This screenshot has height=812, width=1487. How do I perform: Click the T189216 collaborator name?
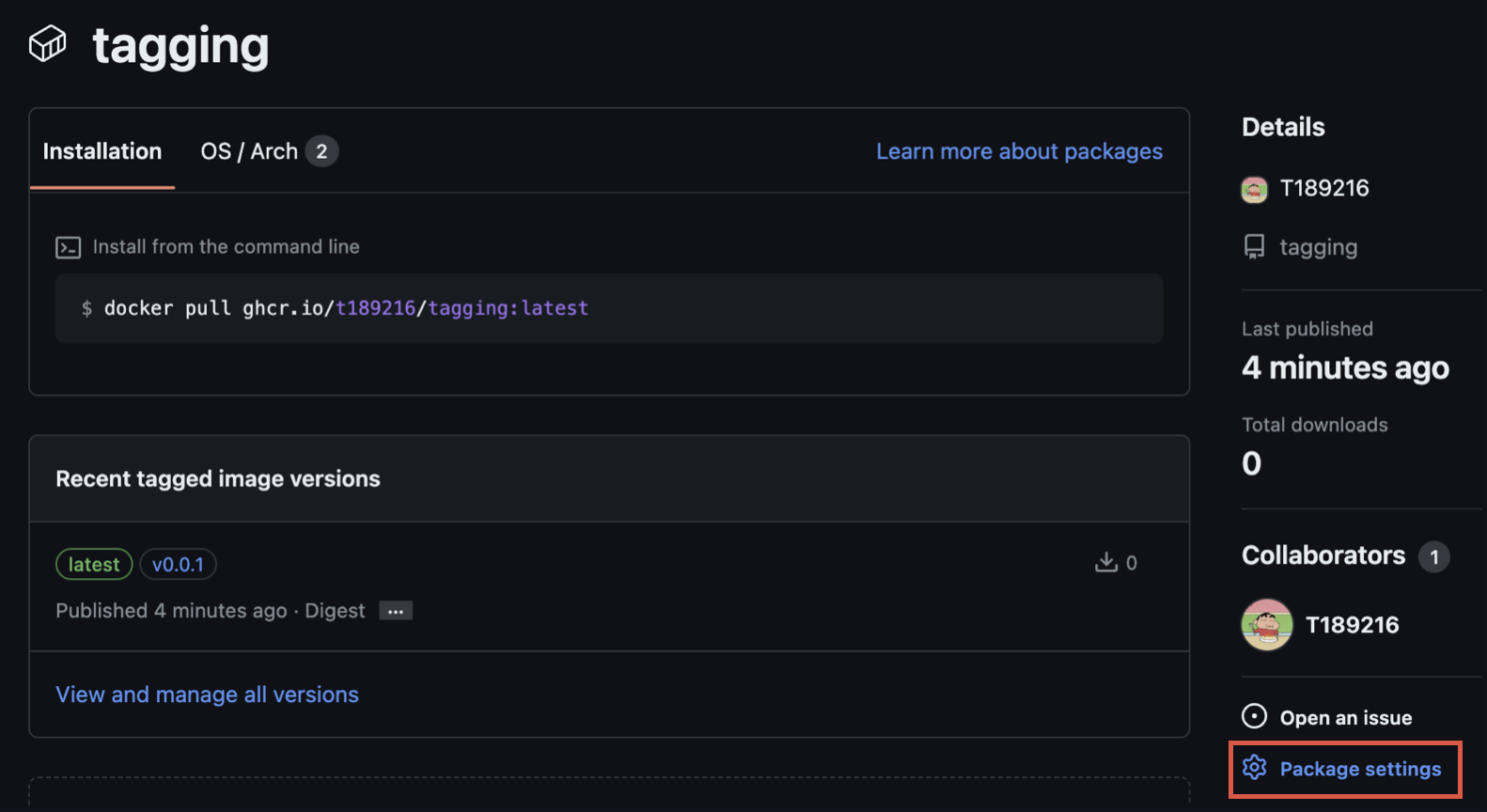(1352, 625)
